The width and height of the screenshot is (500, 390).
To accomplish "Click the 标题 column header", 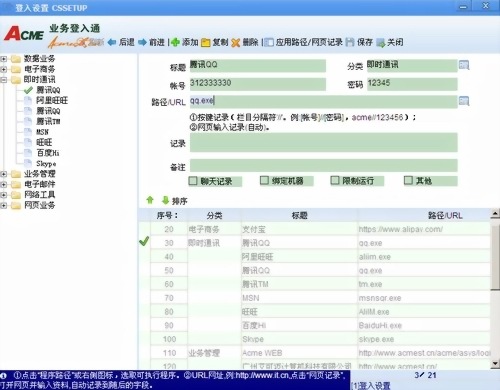I will [299, 216].
